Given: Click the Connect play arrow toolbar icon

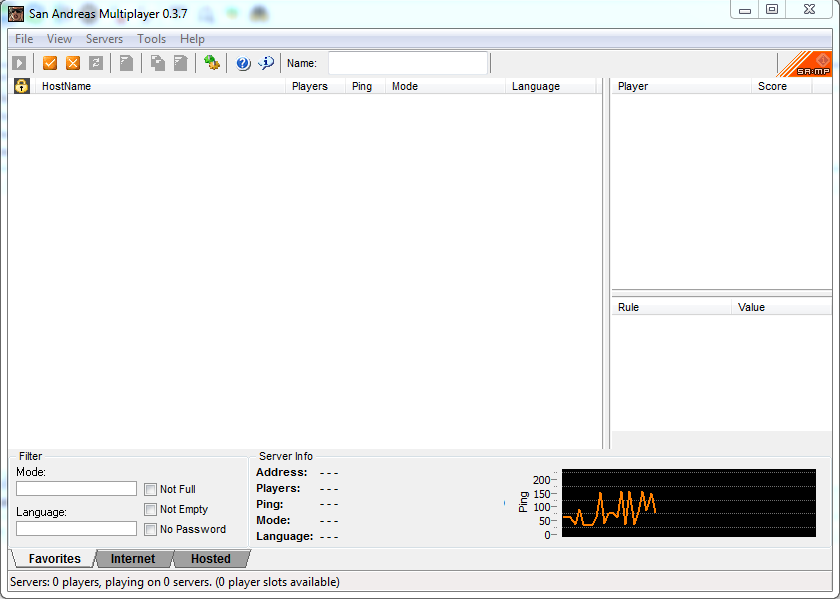Looking at the screenshot, I should point(19,63).
